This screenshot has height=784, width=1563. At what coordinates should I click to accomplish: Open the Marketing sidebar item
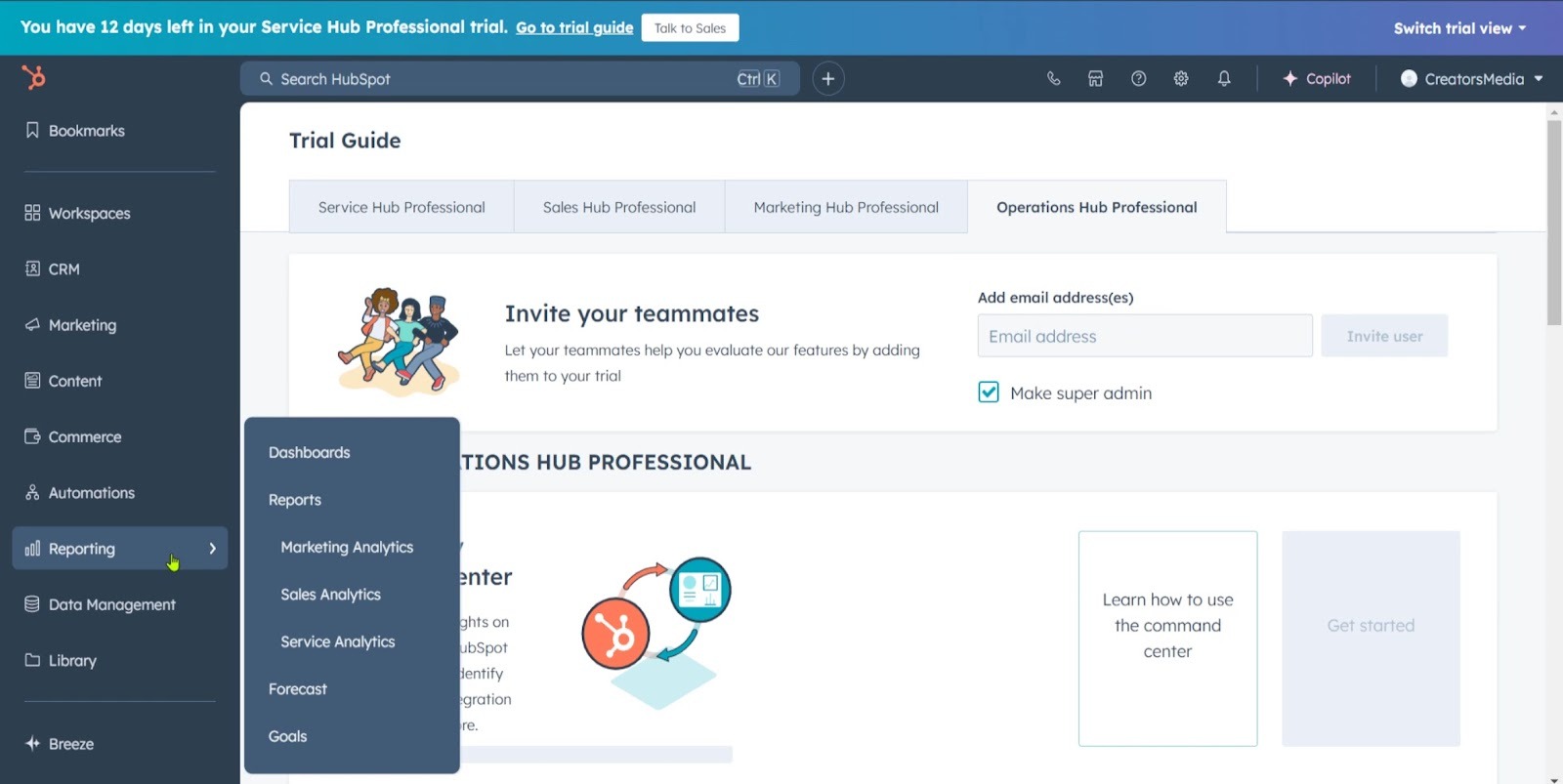tap(70, 325)
